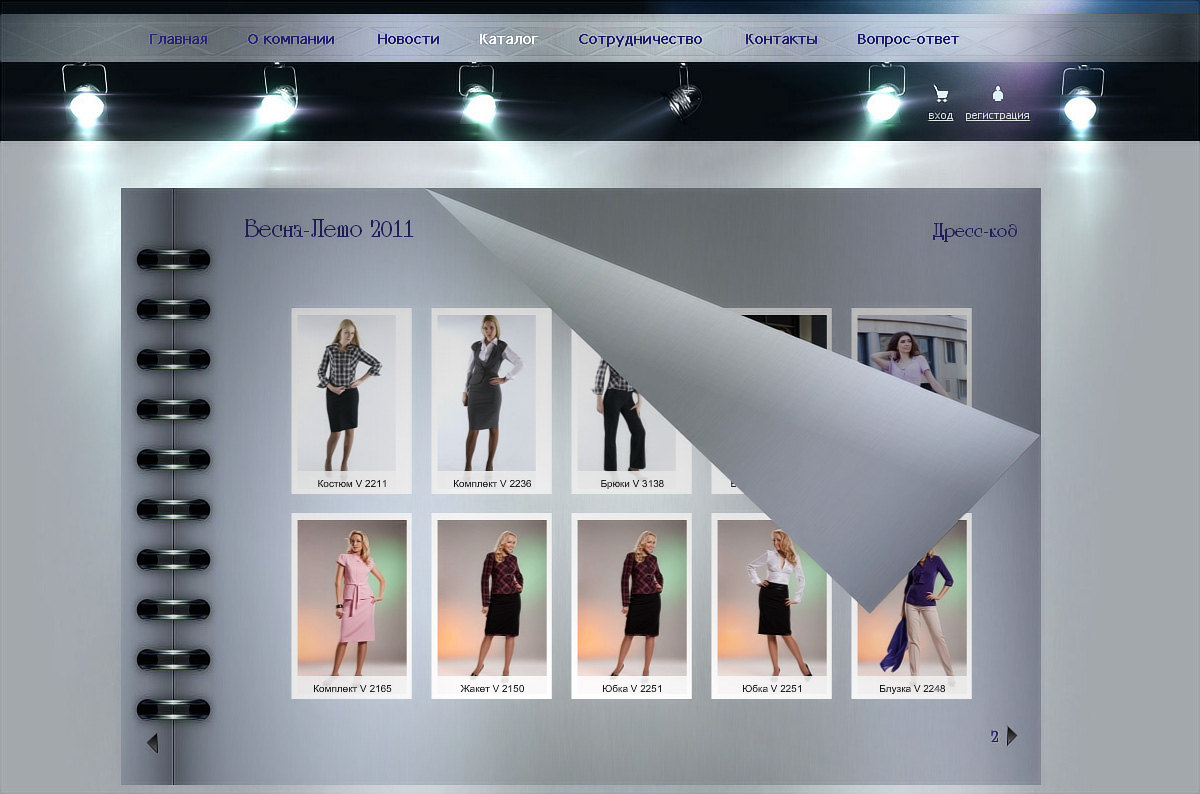This screenshot has width=1200, height=794.
Task: Click the Весна-Лето 2011 heading
Action: click(x=329, y=229)
